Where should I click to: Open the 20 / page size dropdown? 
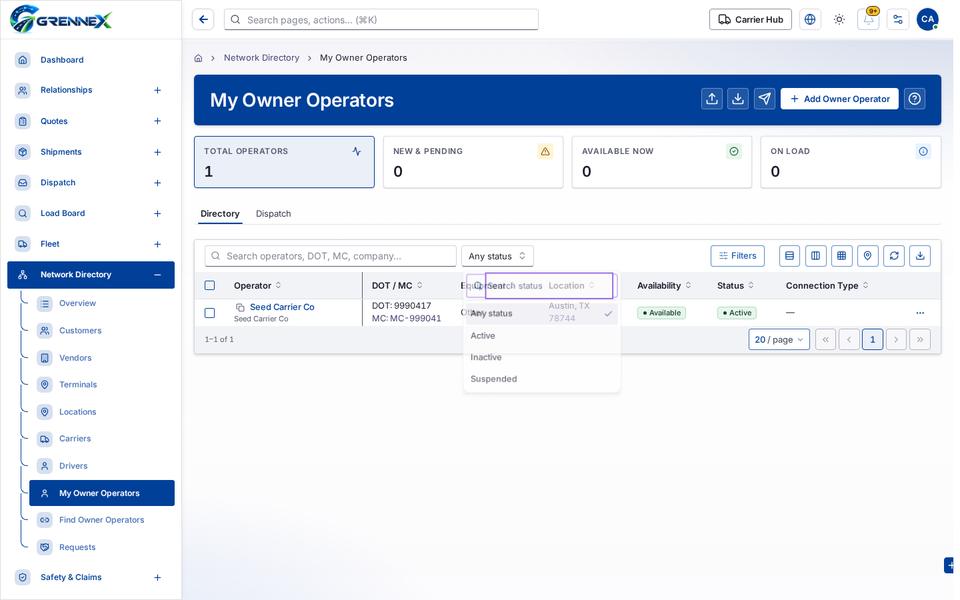pos(779,339)
